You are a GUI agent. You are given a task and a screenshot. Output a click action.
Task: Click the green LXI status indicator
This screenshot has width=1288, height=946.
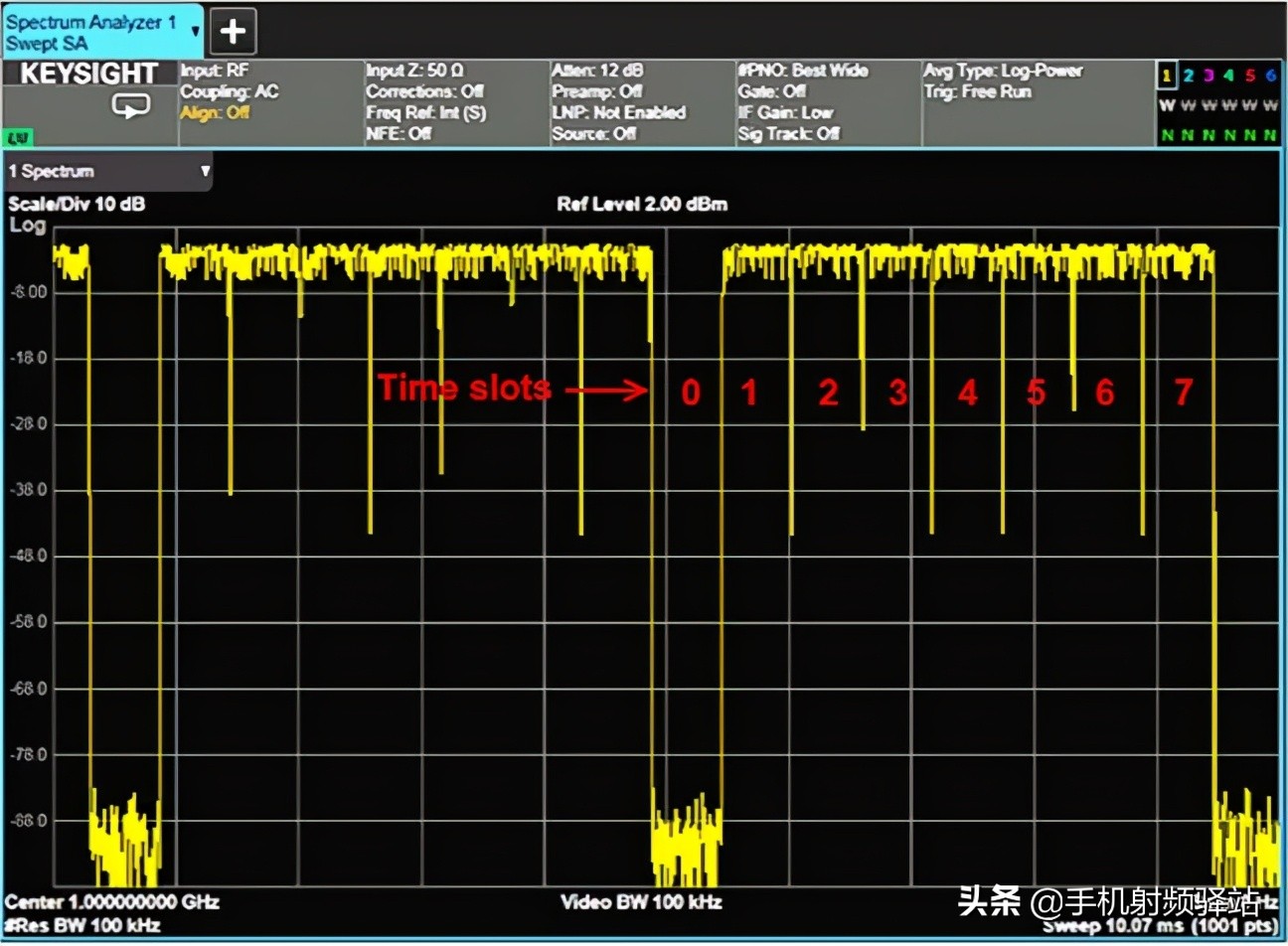18,137
